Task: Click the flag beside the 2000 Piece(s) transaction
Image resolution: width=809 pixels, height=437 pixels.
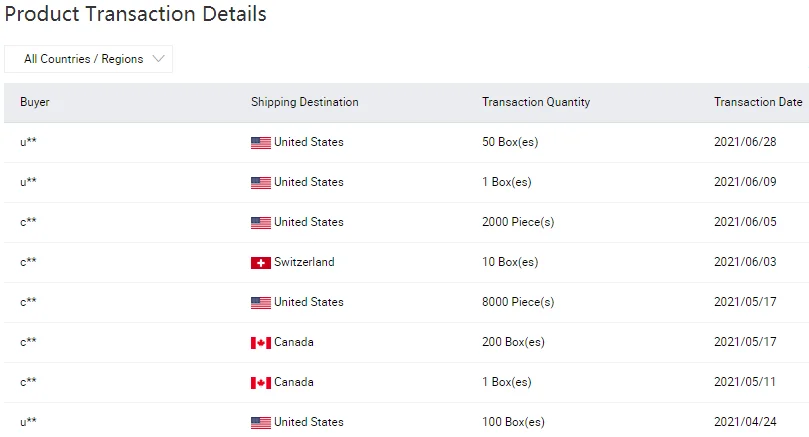Action: click(260, 223)
